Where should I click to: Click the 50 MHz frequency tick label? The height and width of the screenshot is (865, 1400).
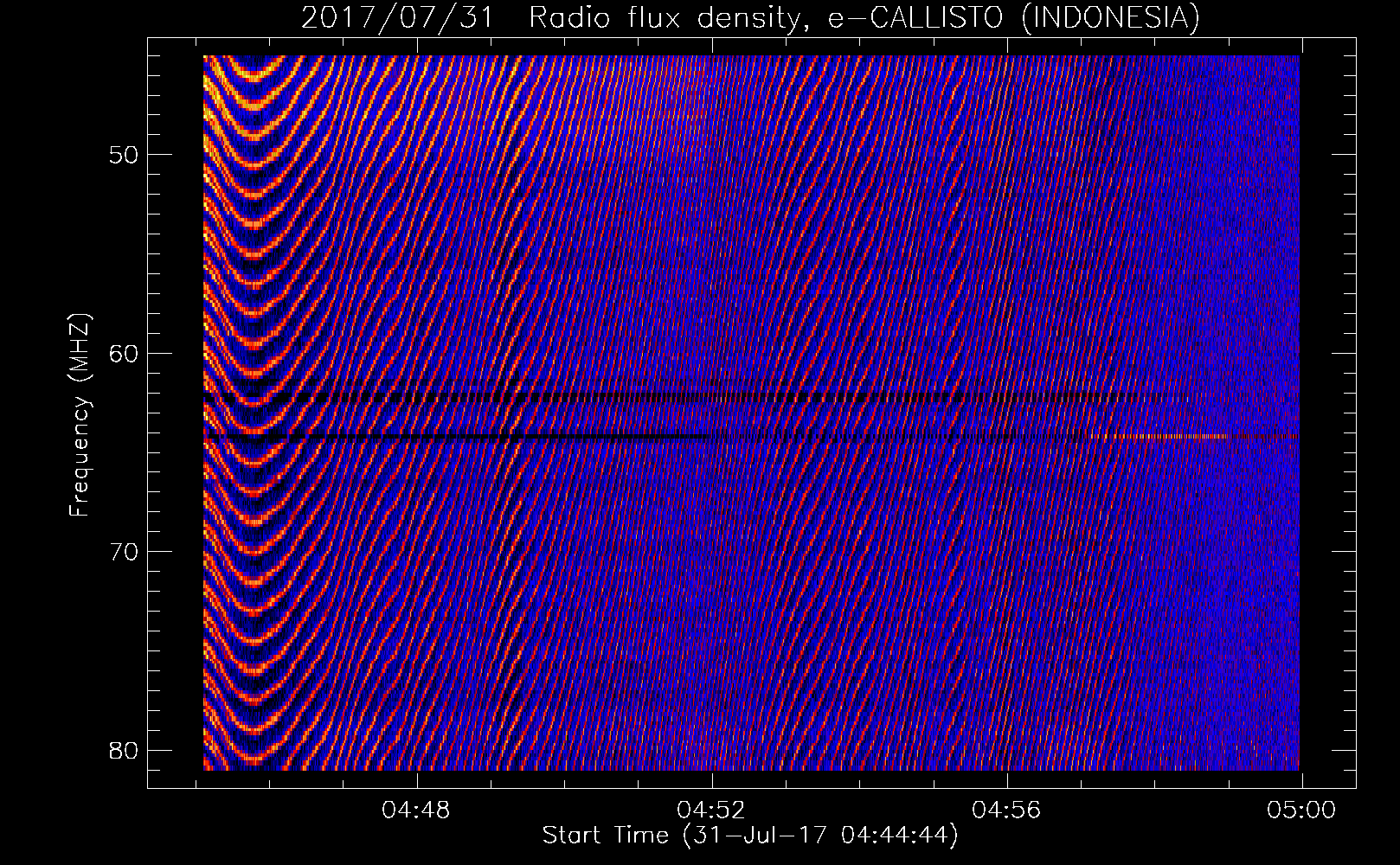click(x=125, y=155)
